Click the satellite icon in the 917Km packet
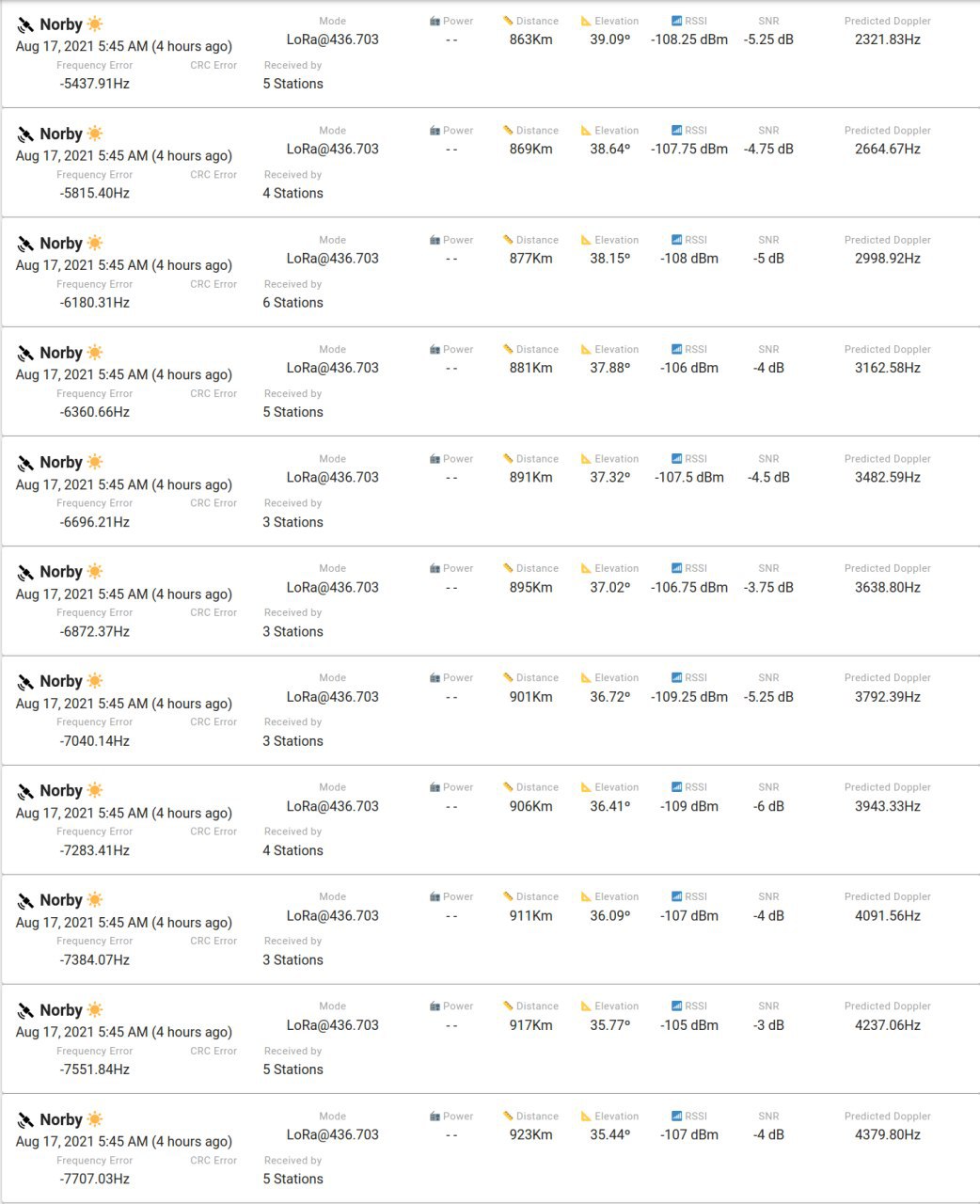Viewport: 980px width, 1204px height. point(25,1011)
